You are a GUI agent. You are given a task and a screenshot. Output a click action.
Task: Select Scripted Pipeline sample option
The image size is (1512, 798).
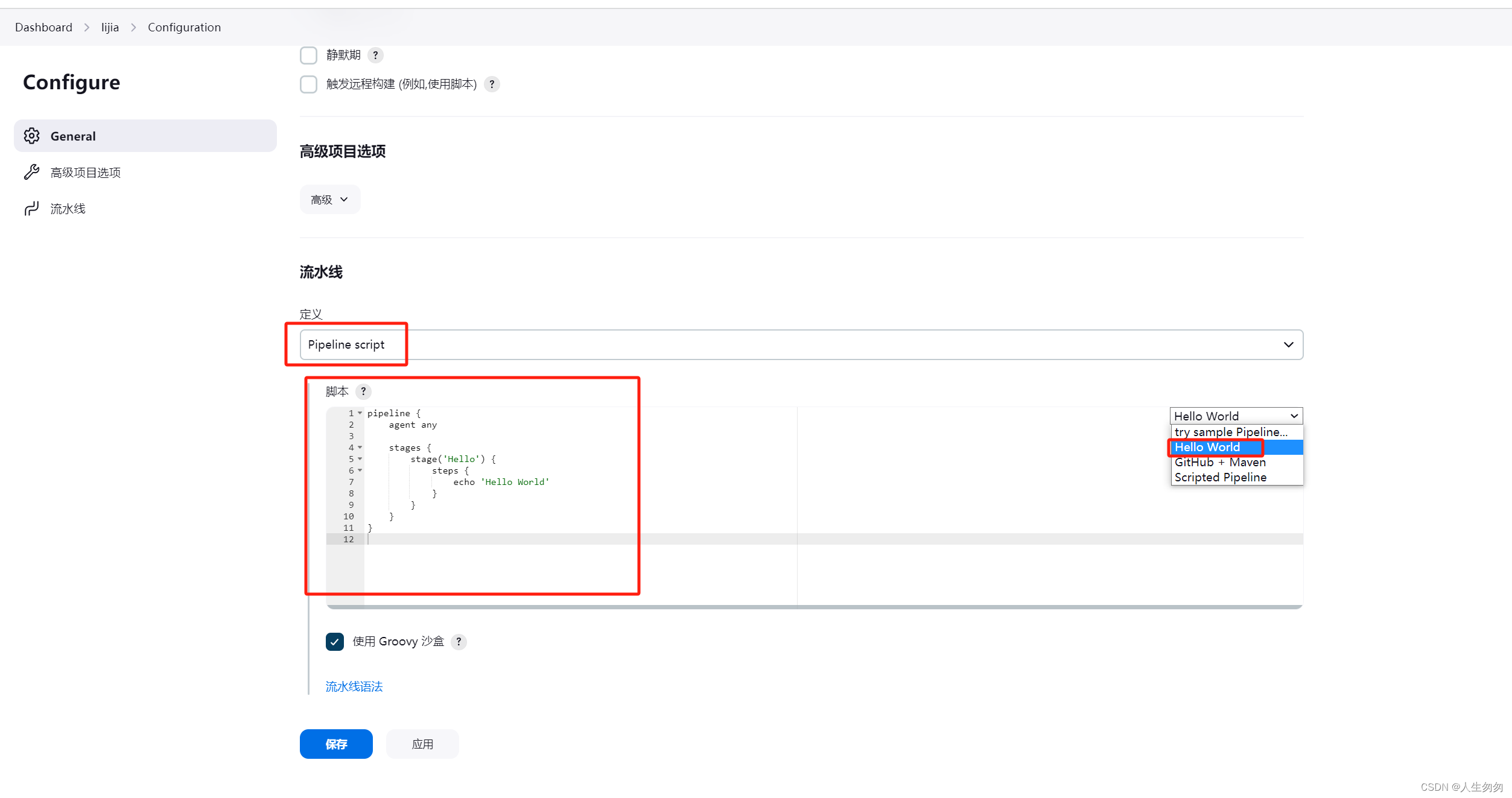pyautogui.click(x=1237, y=477)
